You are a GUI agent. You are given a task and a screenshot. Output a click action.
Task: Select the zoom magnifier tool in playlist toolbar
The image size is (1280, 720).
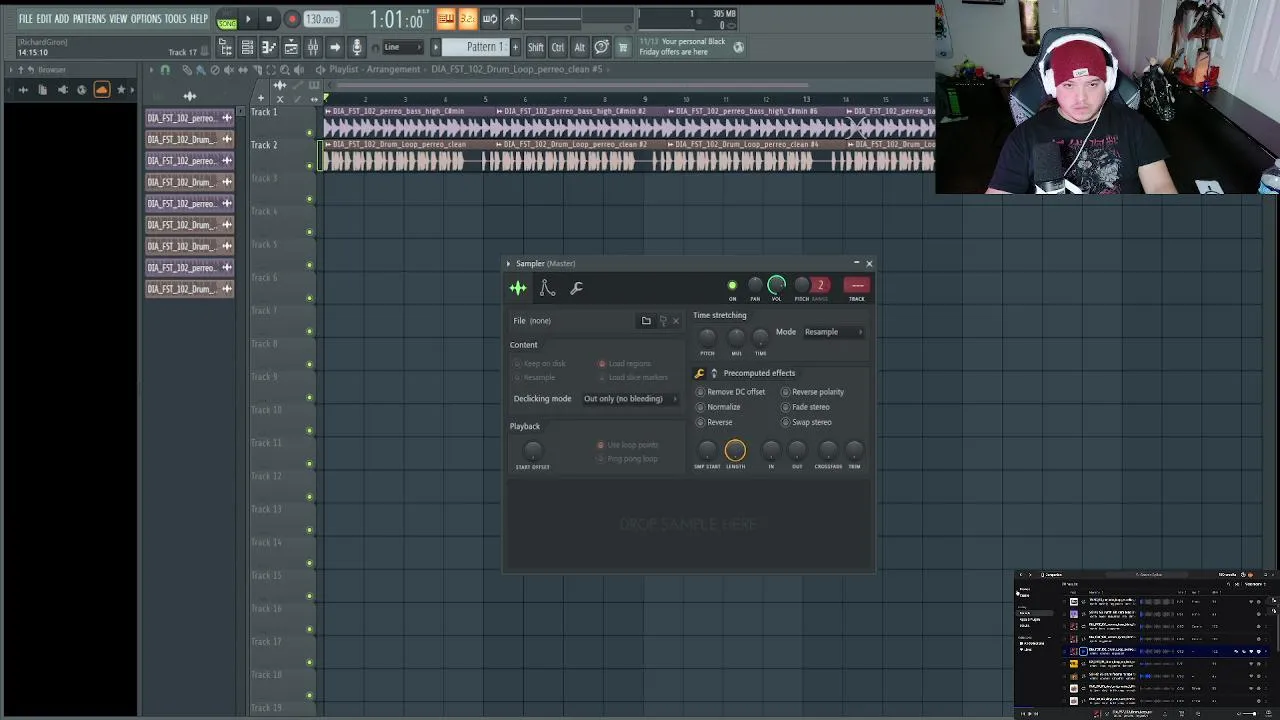[x=285, y=70]
